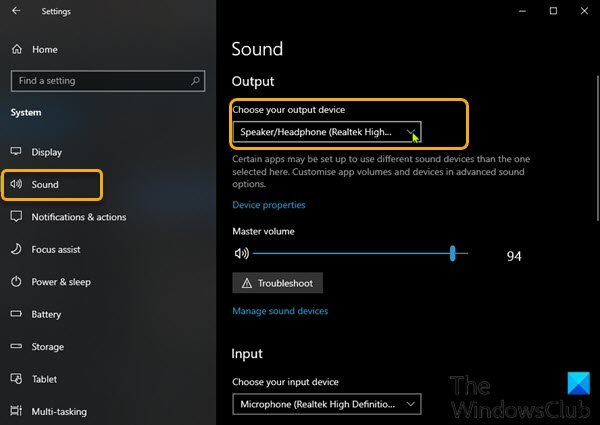Image resolution: width=600 pixels, height=425 pixels.
Task: Open the Home icon in sidebar
Action: pos(15,49)
